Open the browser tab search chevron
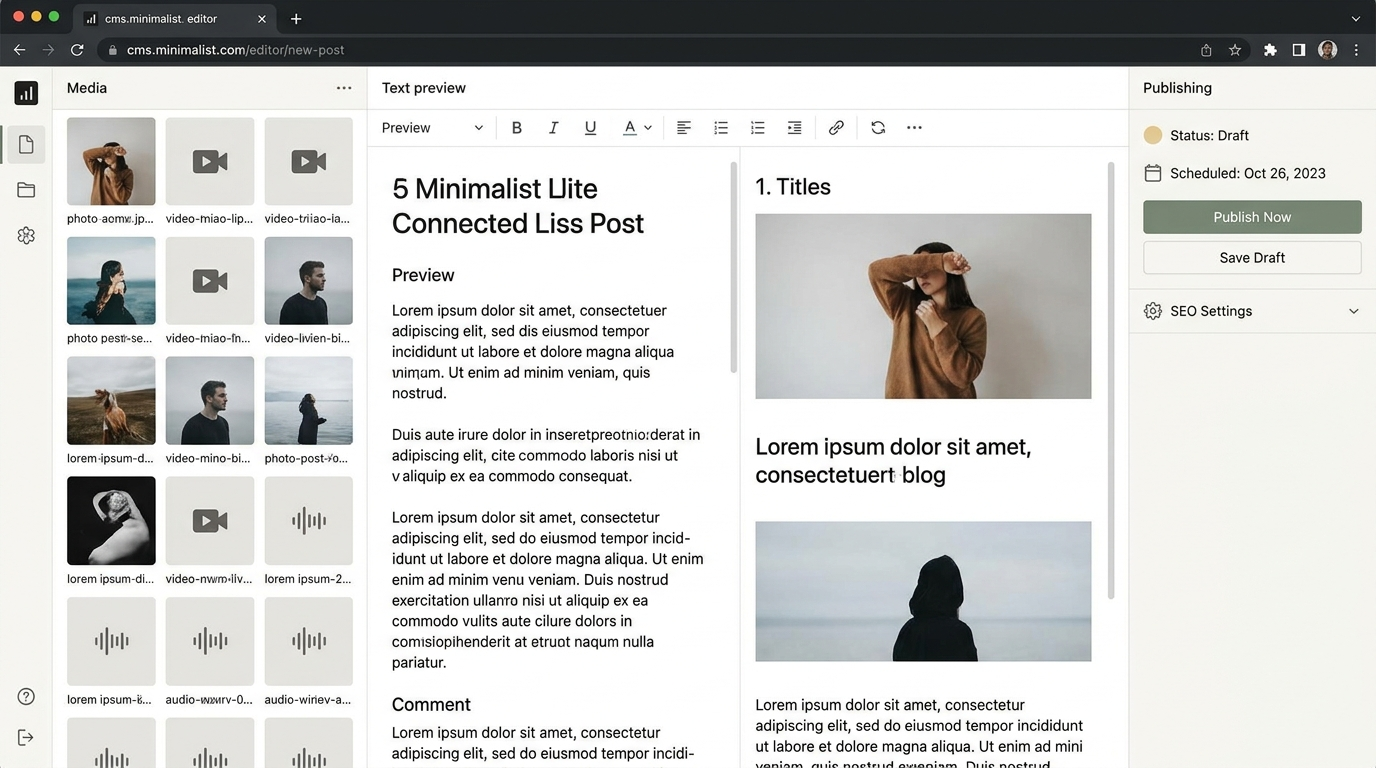This screenshot has height=768, width=1376. [1356, 19]
